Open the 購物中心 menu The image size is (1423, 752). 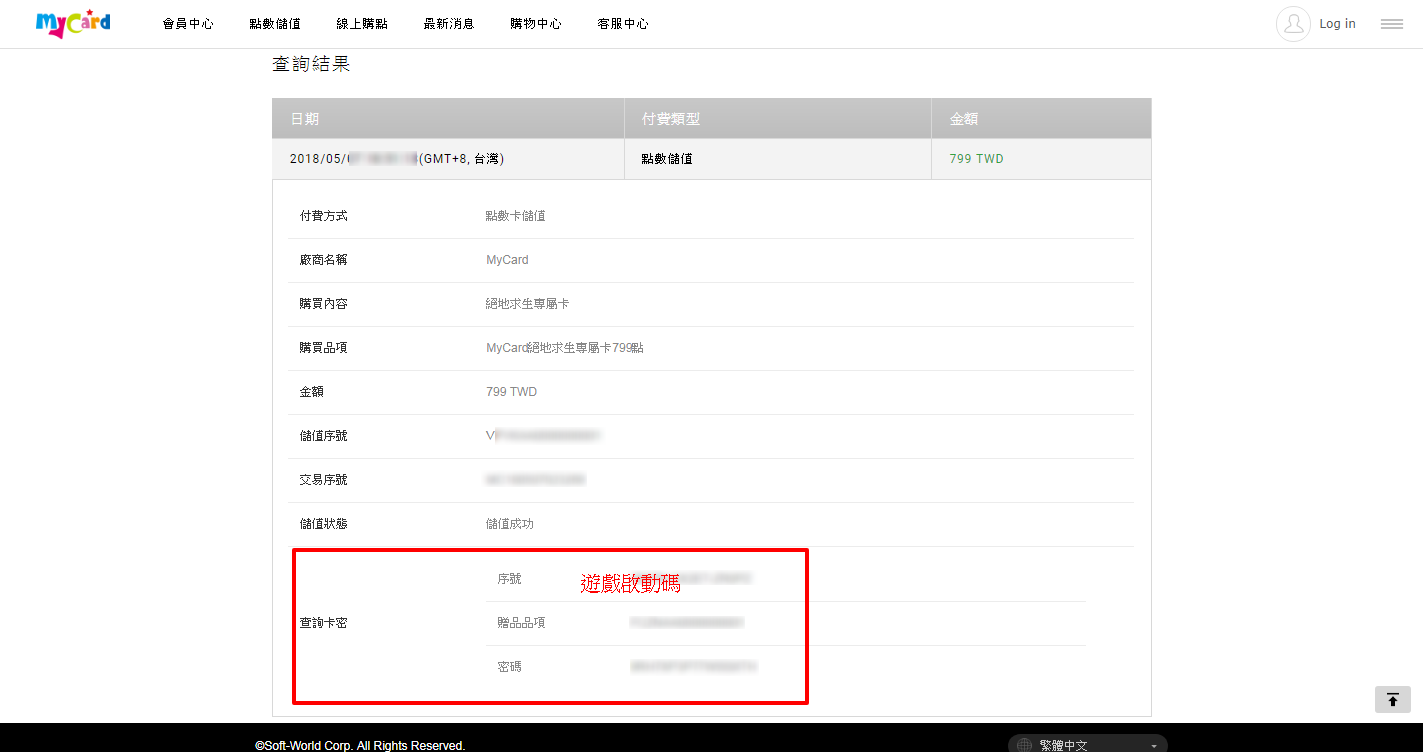click(536, 24)
